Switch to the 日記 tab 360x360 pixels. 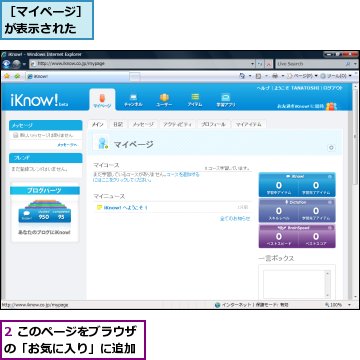tap(118, 124)
